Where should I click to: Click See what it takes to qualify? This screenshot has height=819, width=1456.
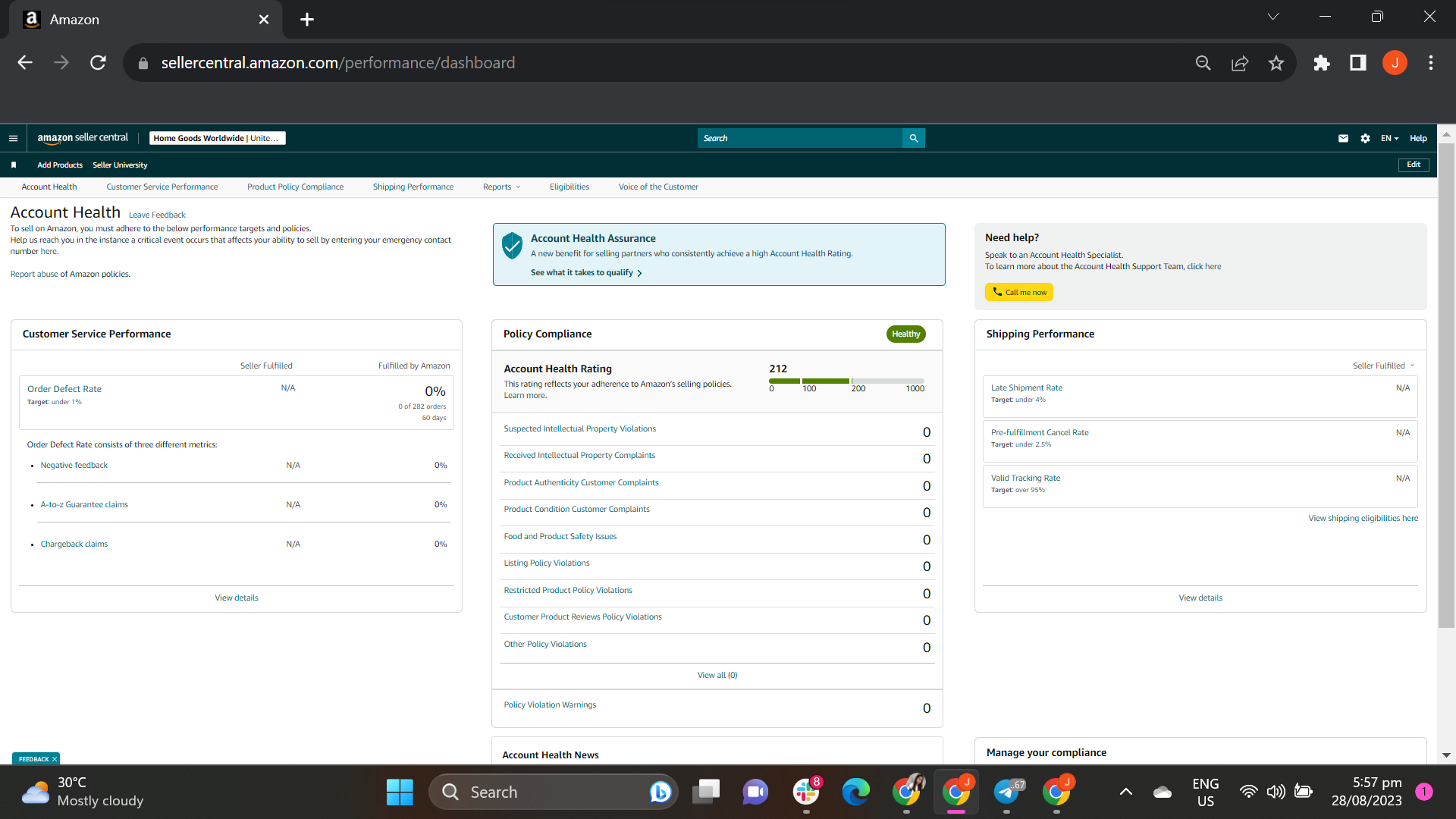coord(586,273)
